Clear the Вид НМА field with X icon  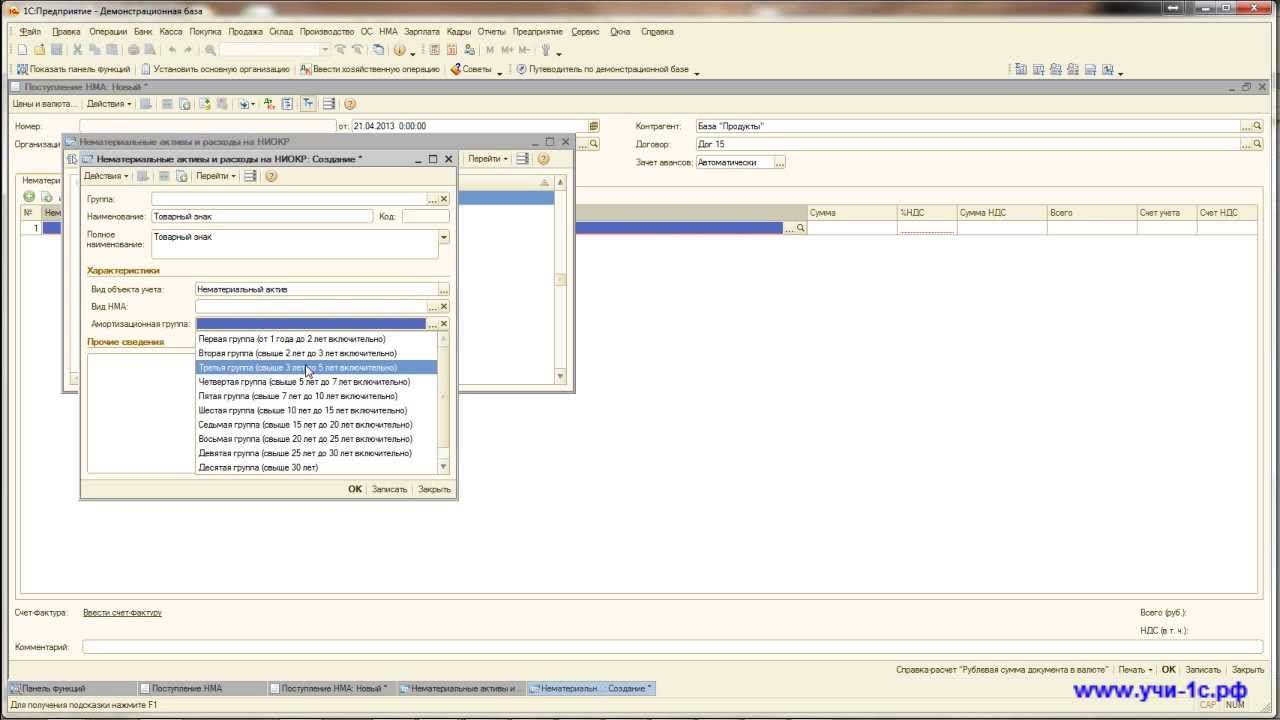[444, 307]
